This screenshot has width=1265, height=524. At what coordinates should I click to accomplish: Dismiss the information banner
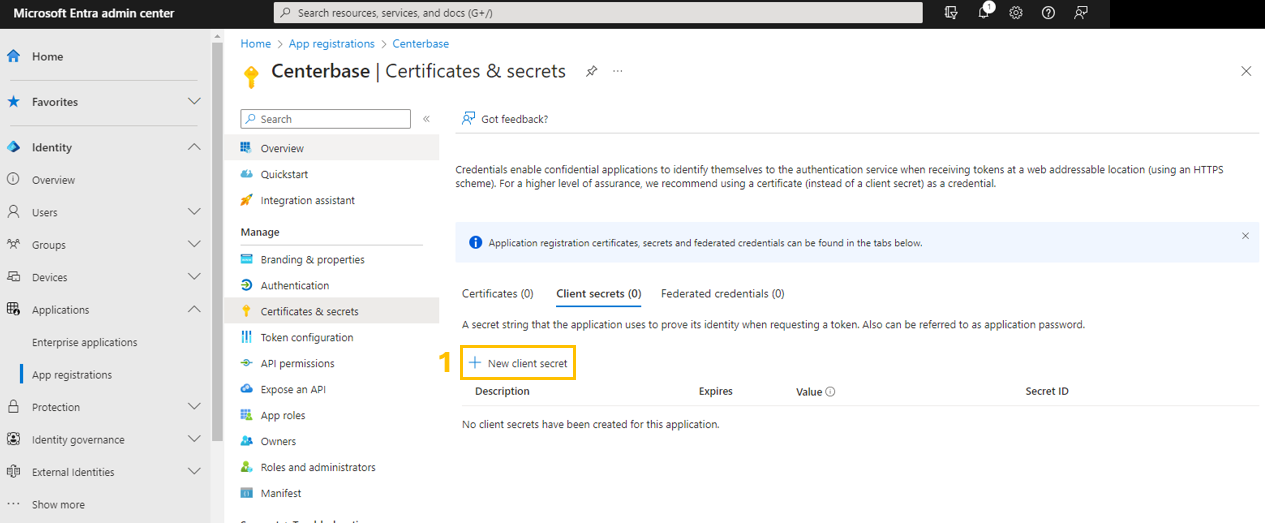pos(1245,236)
